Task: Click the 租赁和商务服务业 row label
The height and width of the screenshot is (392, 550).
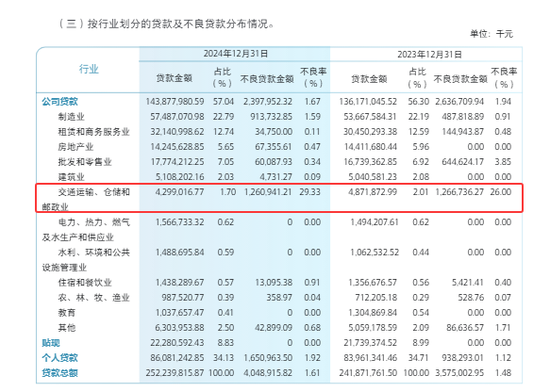Action: coord(94,132)
